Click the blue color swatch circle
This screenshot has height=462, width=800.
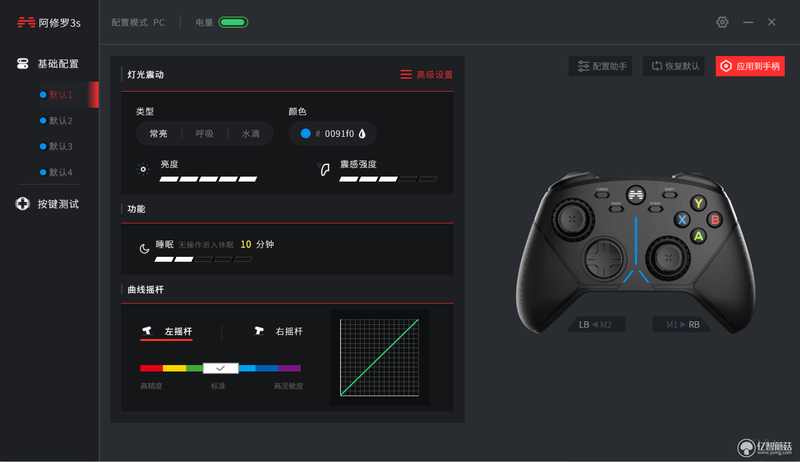click(x=306, y=134)
